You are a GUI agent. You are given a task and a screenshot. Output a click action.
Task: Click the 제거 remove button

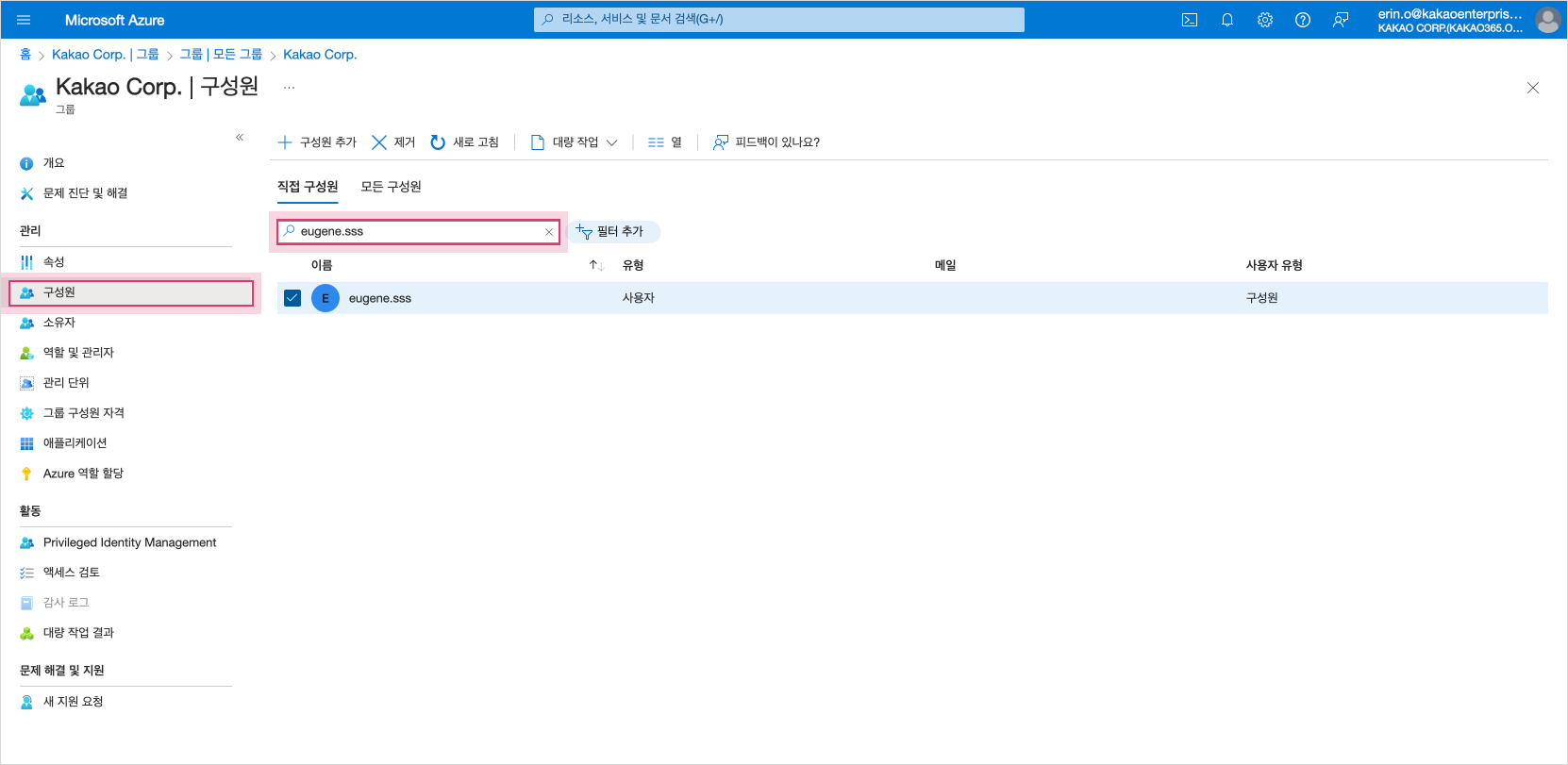coord(393,142)
